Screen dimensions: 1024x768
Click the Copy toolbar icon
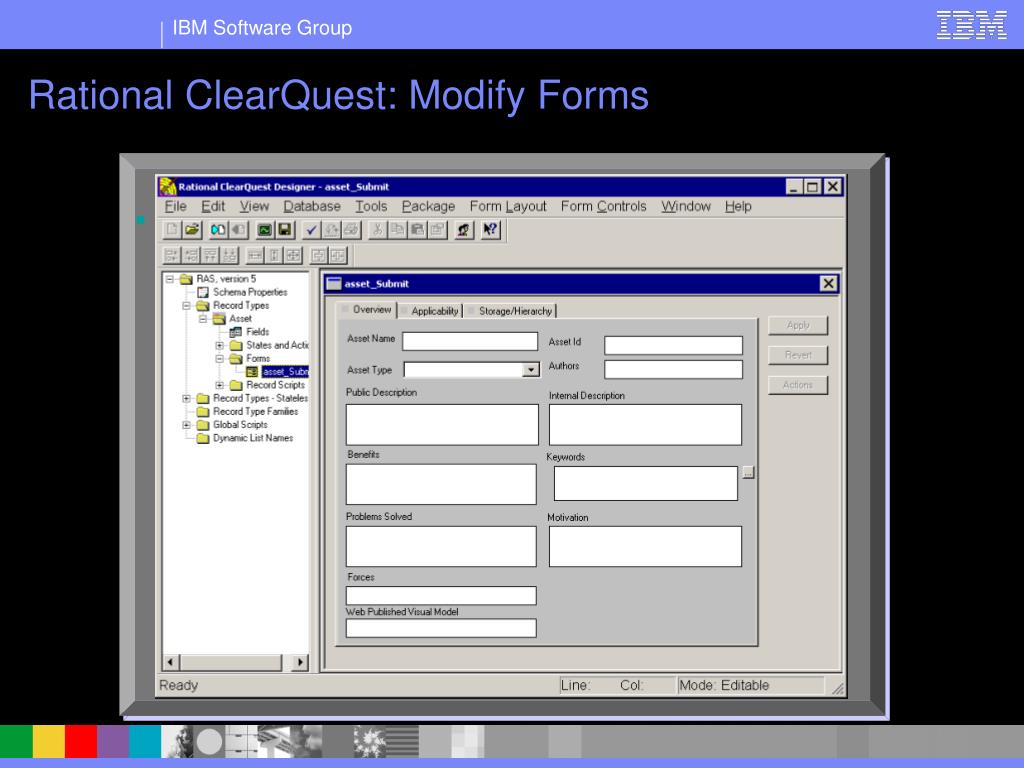[397, 230]
